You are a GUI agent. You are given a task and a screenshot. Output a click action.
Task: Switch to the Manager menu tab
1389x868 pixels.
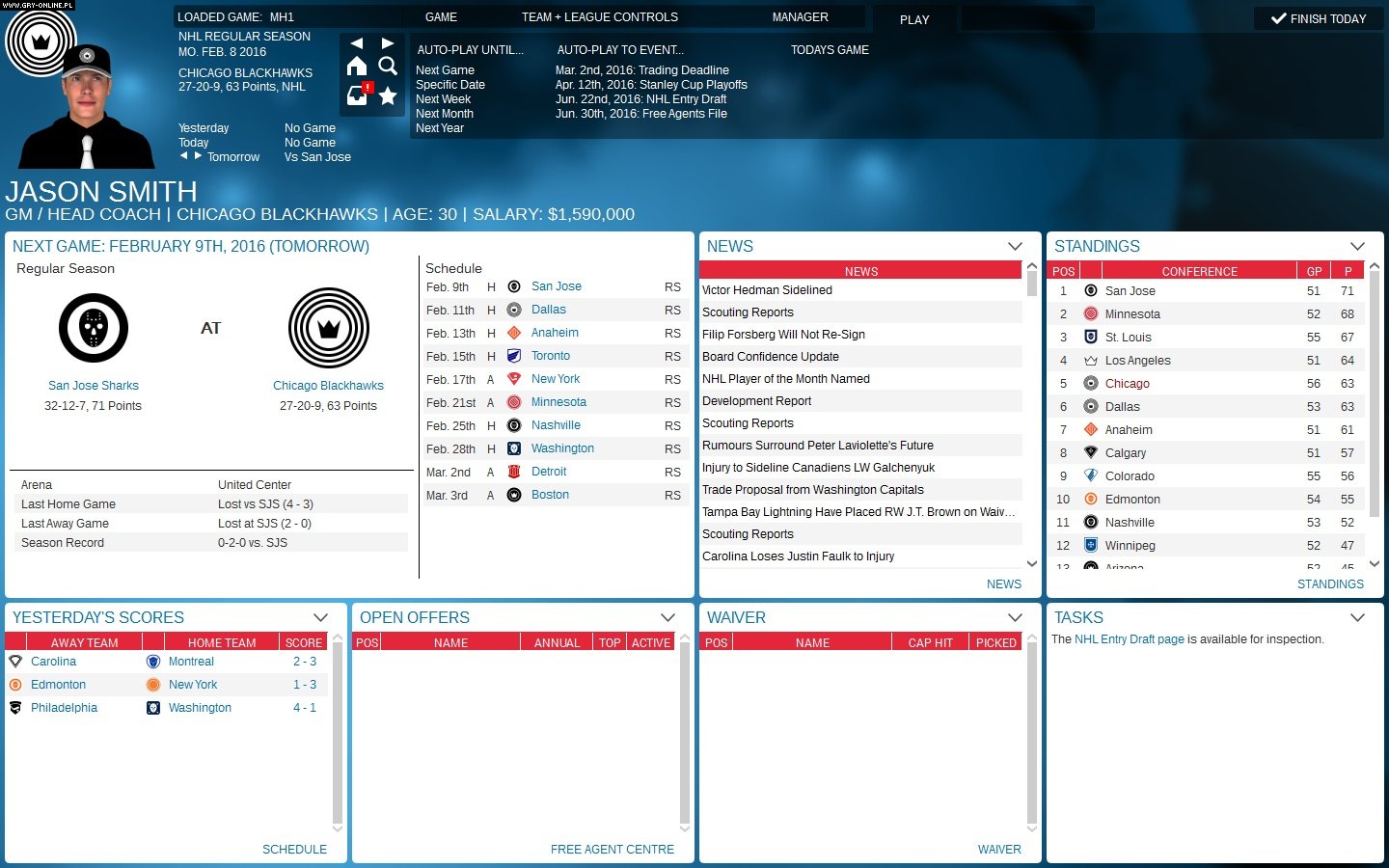pyautogui.click(x=800, y=16)
